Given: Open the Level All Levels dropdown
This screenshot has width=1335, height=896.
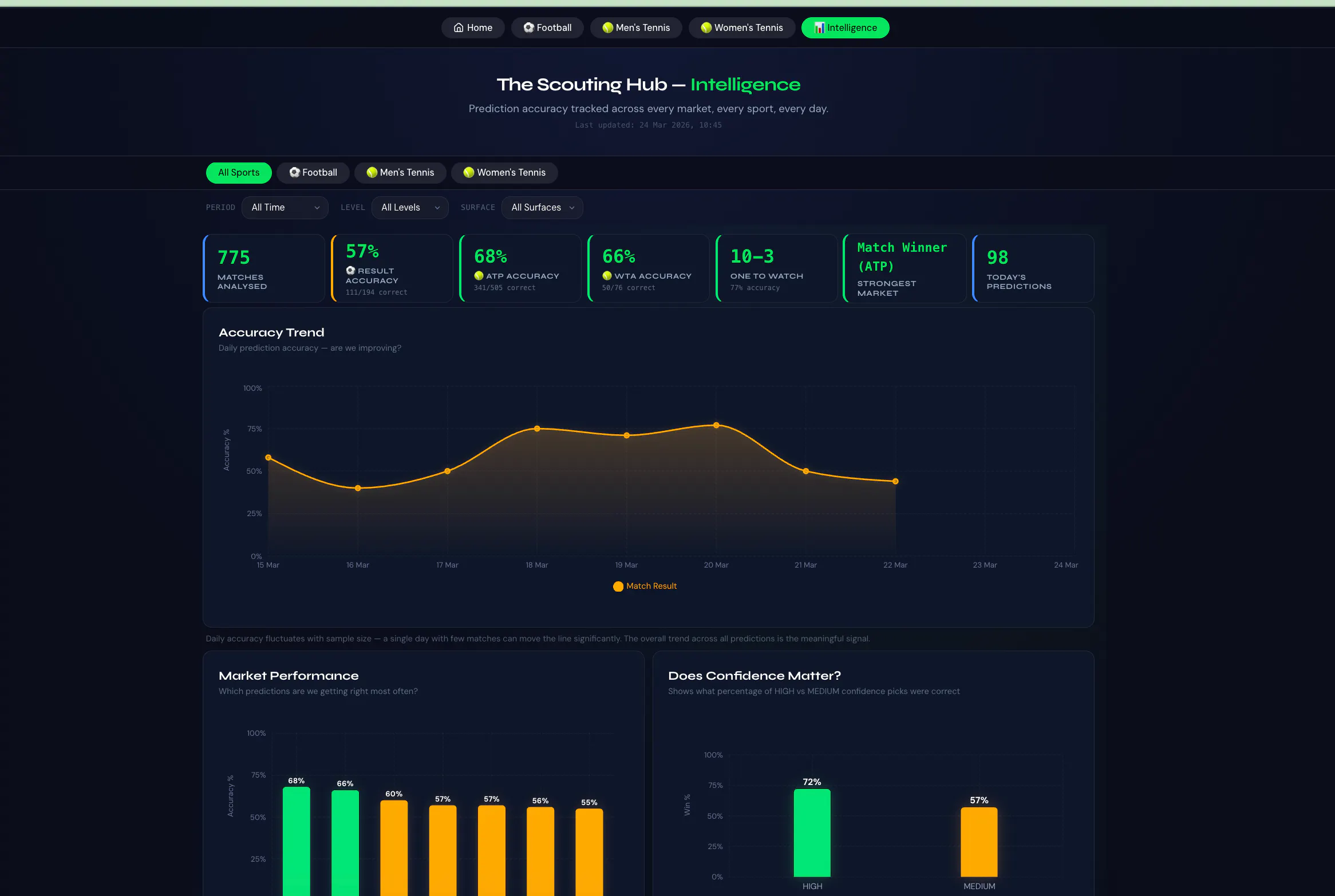Looking at the screenshot, I should coord(410,207).
